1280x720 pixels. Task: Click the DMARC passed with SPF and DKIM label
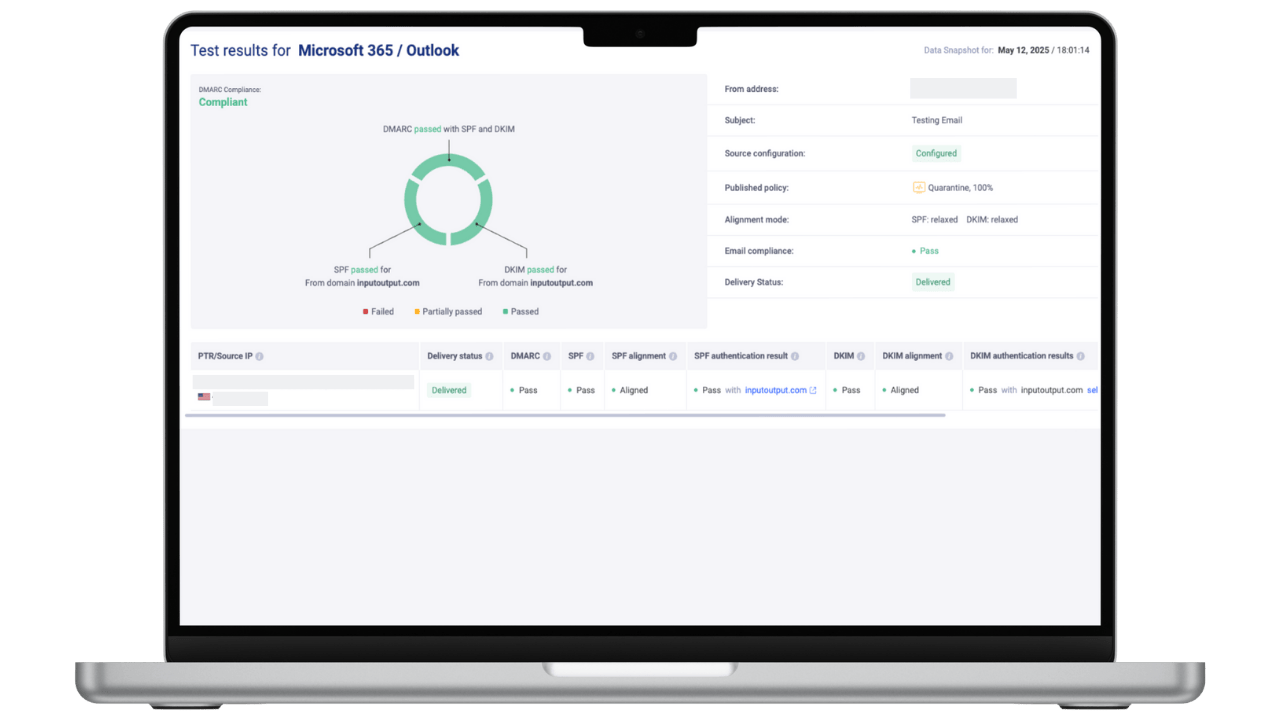coord(449,129)
